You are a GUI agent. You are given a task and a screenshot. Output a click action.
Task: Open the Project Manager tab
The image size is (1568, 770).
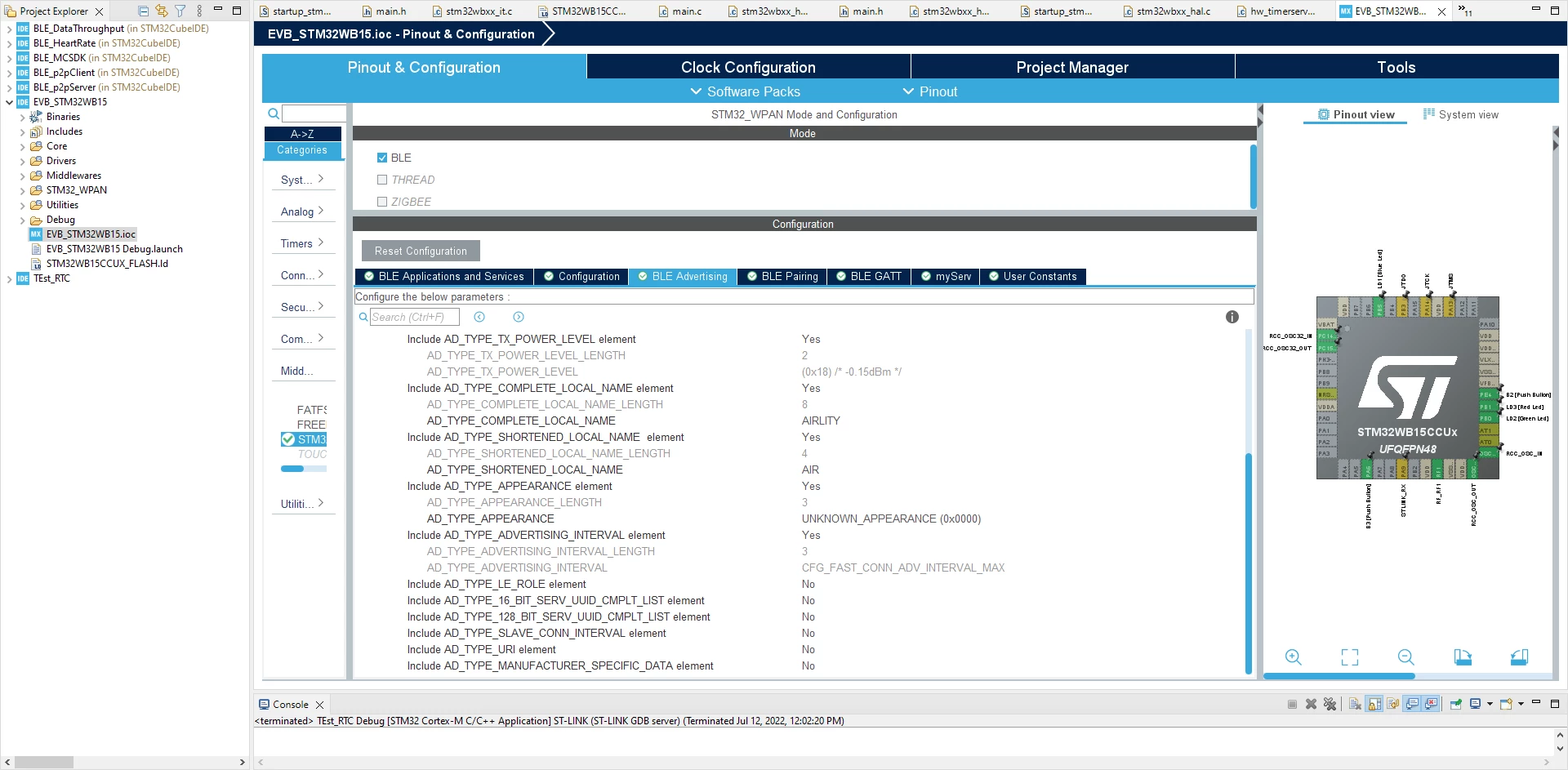tap(1072, 67)
